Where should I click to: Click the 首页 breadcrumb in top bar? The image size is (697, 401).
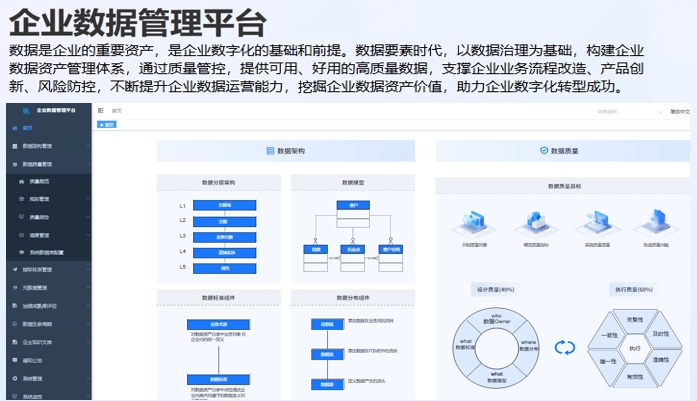click(x=116, y=111)
